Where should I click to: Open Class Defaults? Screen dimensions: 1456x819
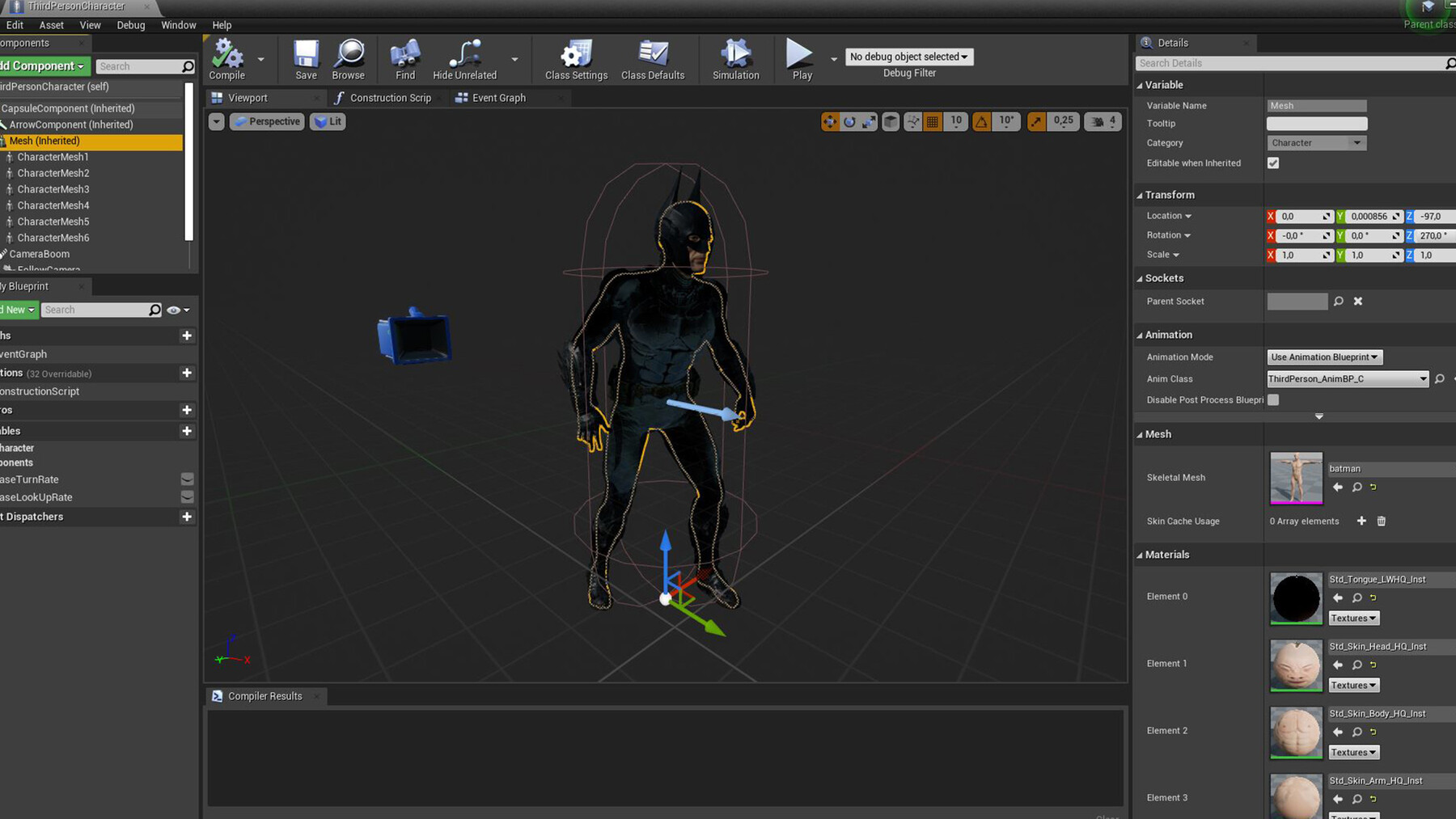pyautogui.click(x=653, y=60)
